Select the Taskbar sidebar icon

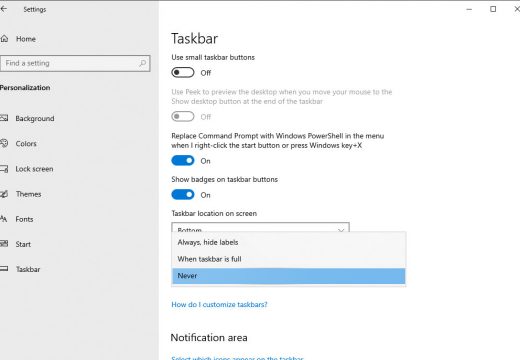pyautogui.click(x=4, y=269)
